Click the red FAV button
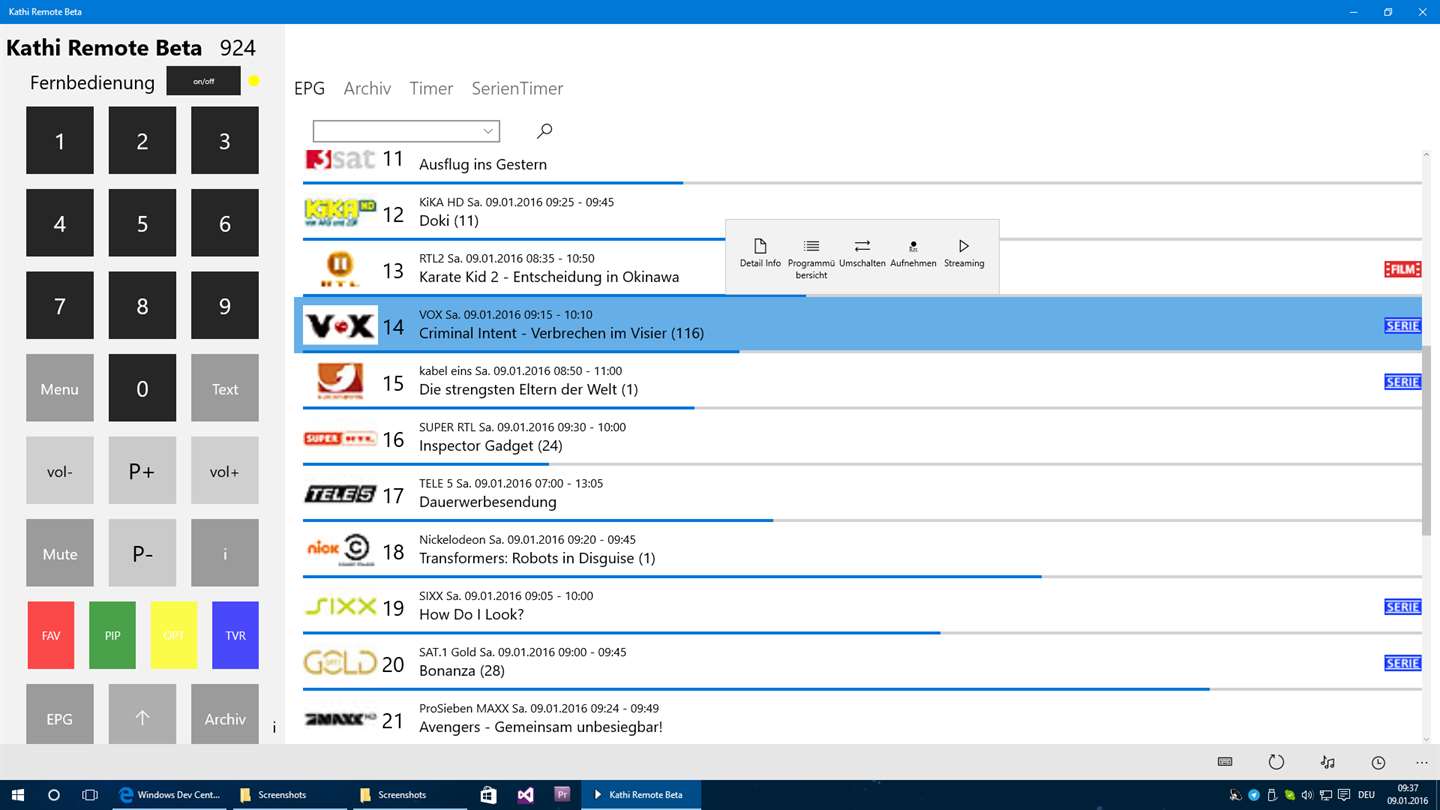This screenshot has width=1440, height=810. [x=51, y=635]
